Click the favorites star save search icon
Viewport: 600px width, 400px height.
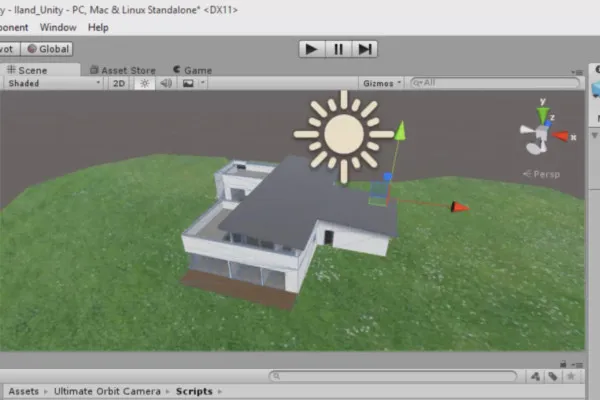click(x=571, y=377)
